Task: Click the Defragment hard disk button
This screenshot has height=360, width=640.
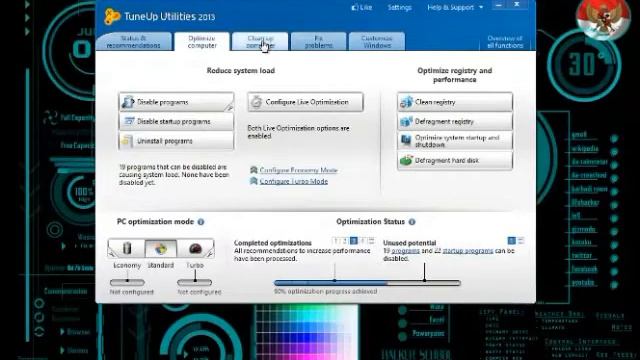Action: [x=455, y=161]
